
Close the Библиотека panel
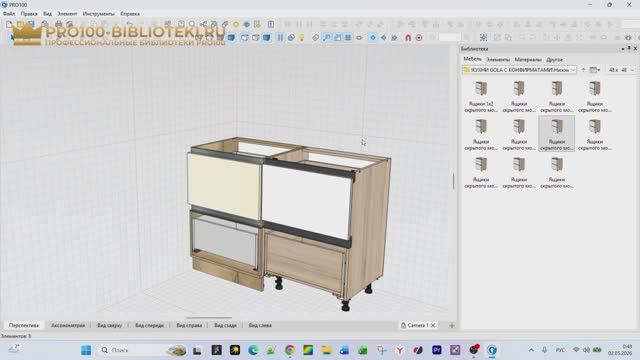[635, 49]
